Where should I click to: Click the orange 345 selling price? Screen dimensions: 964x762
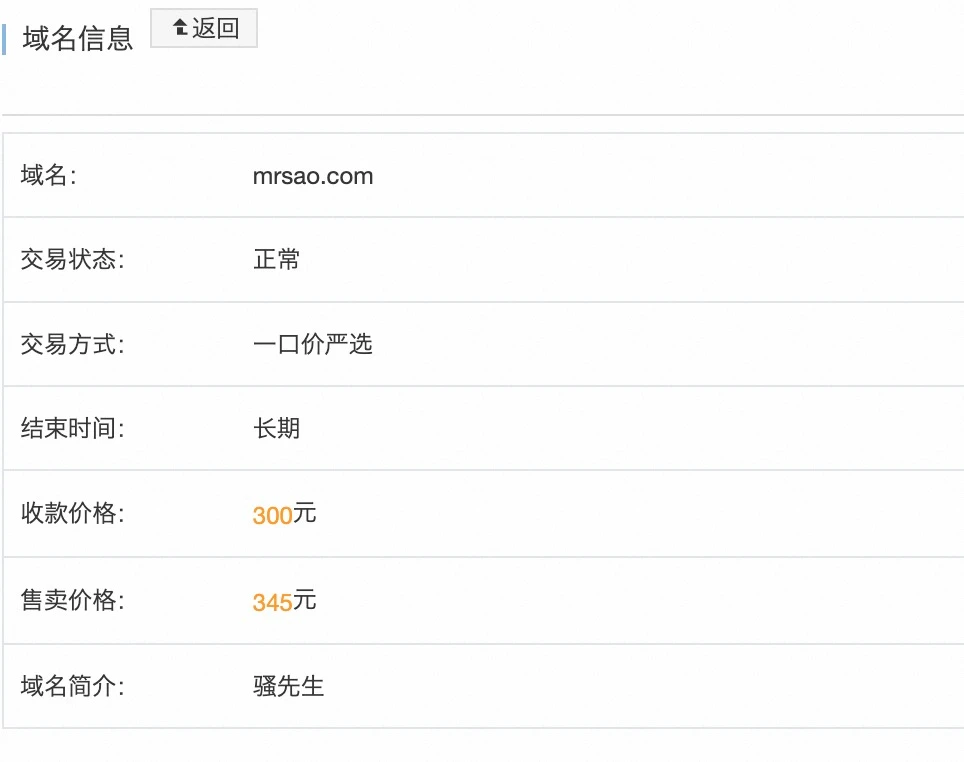(272, 603)
